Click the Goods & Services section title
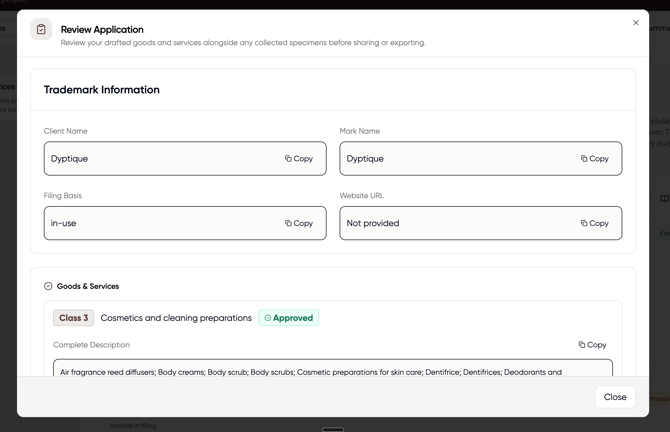Screen dimensions: 670x432 click(88, 286)
